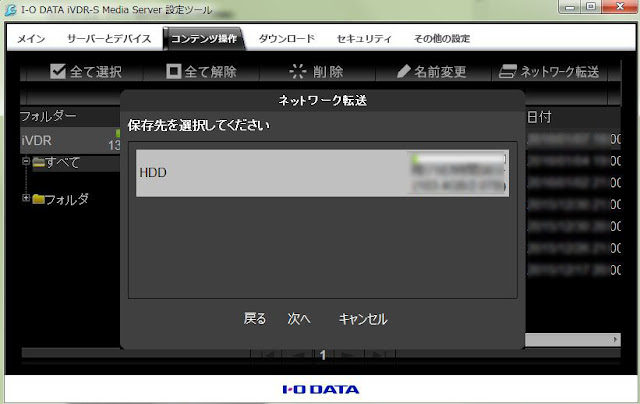Click the ネットワーク転送 transfer icon

pyautogui.click(x=507, y=71)
